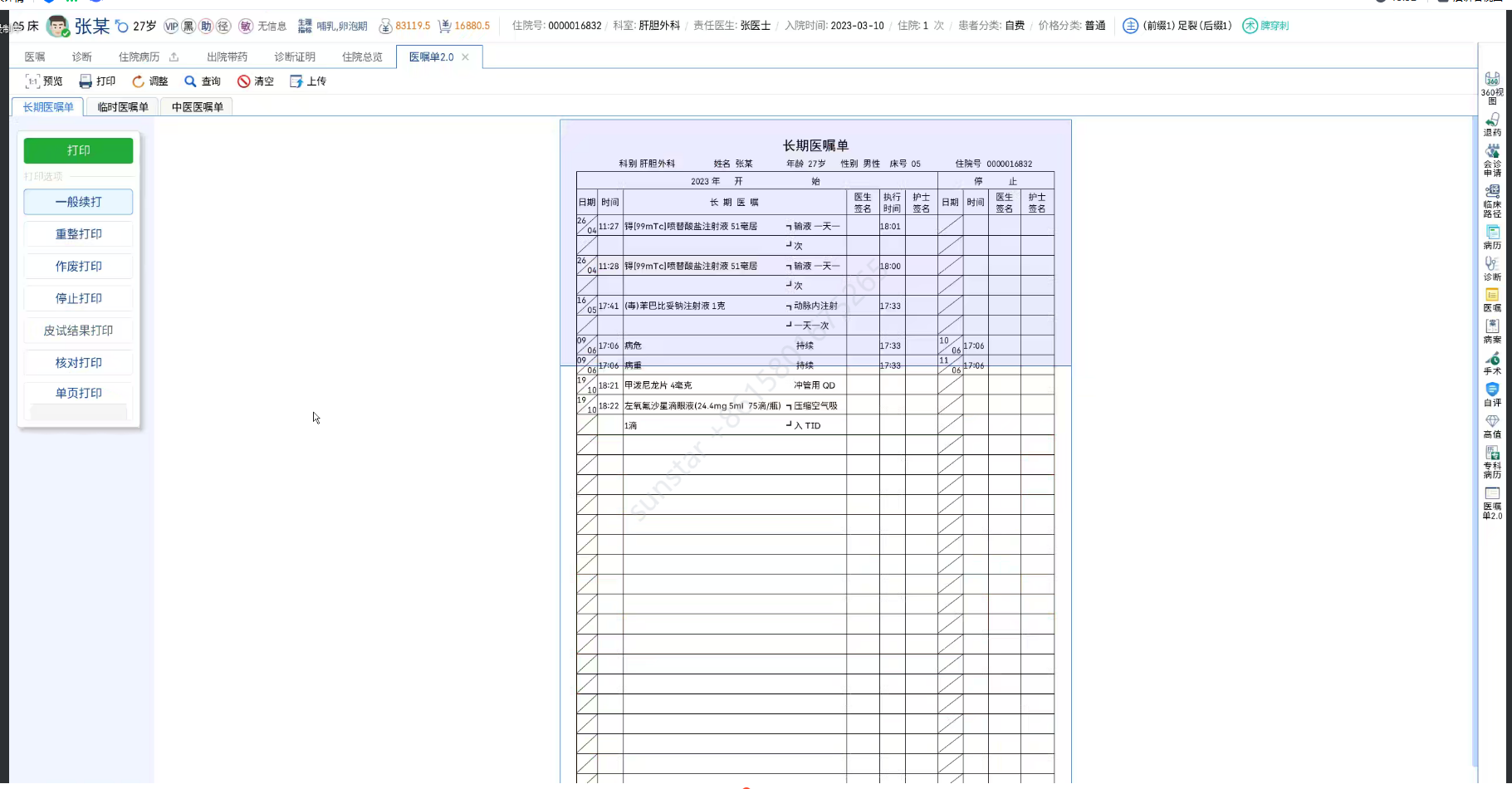Click the VIP badge icon

(x=171, y=27)
